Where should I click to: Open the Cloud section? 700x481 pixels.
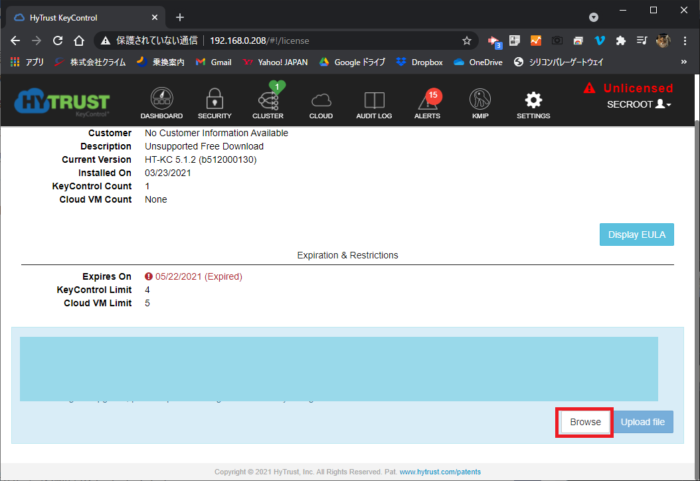point(321,105)
